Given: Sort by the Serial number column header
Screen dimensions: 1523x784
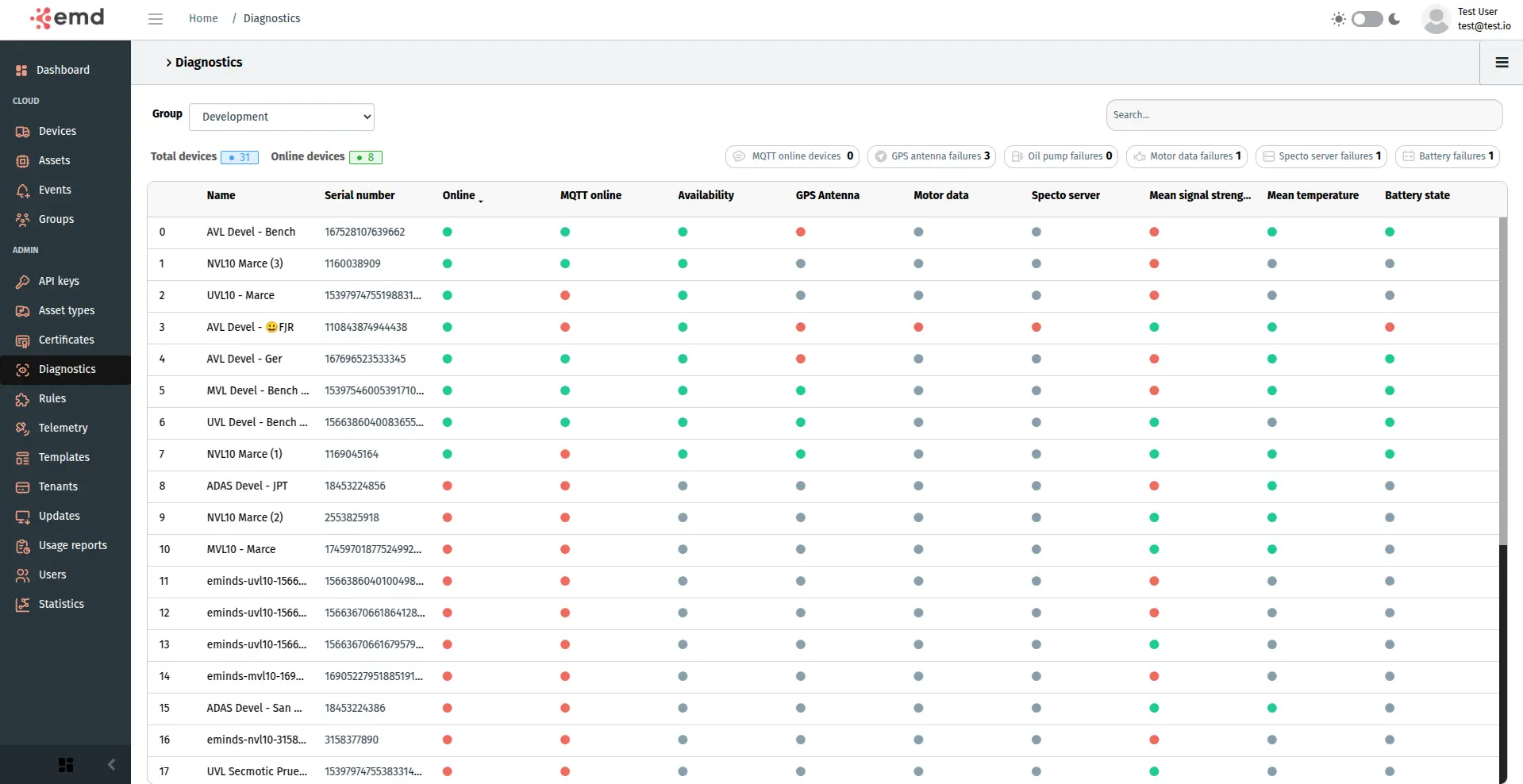Looking at the screenshot, I should (x=360, y=195).
